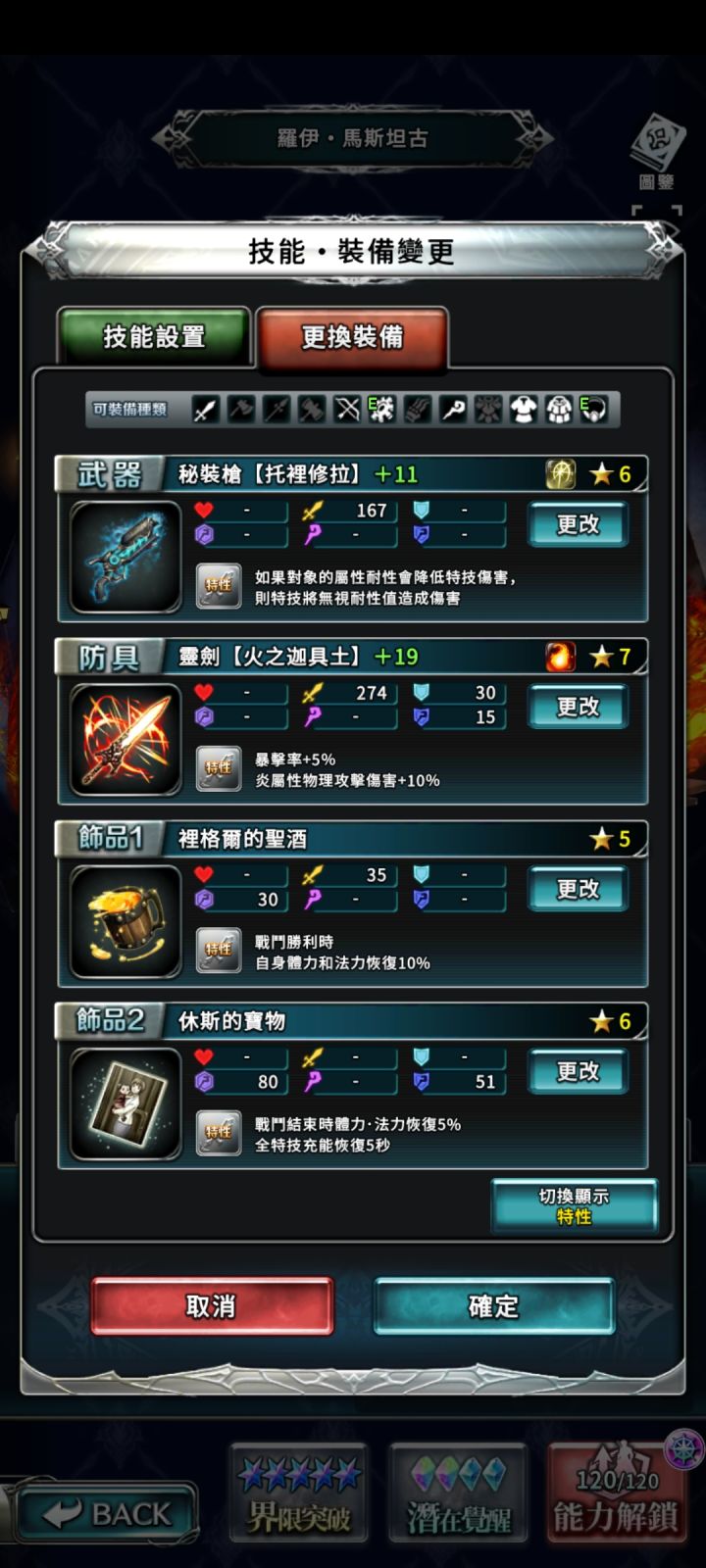
Task: Toggle display with 切換顯示 特性 button
Action: (x=574, y=1205)
